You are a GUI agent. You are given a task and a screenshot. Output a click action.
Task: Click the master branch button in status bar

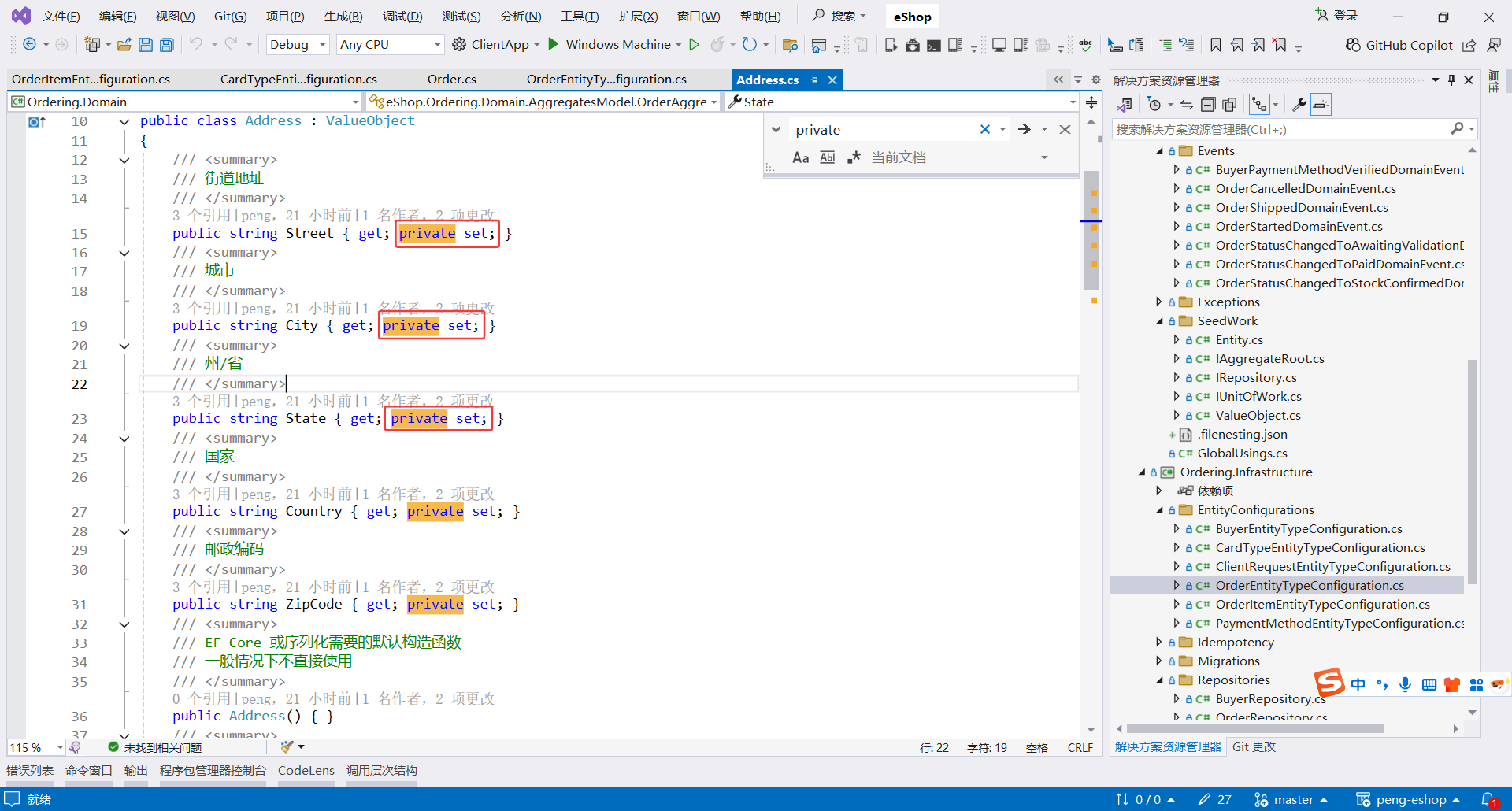[1291, 800]
